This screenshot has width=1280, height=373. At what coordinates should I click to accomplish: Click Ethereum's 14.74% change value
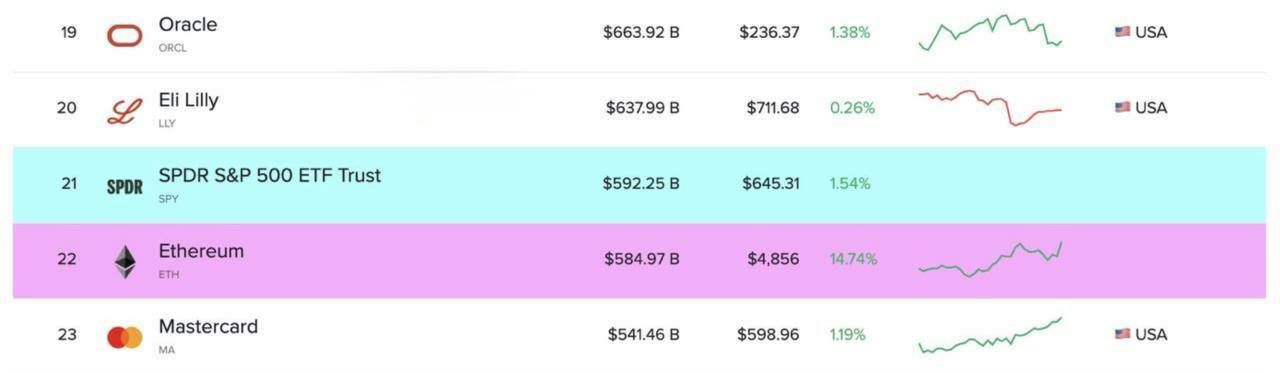pos(853,259)
